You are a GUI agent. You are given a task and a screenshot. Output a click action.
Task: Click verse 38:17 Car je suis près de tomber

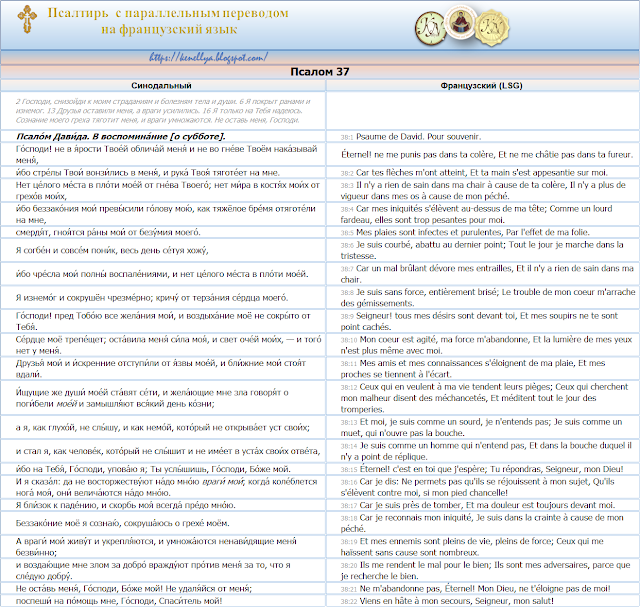[478, 505]
